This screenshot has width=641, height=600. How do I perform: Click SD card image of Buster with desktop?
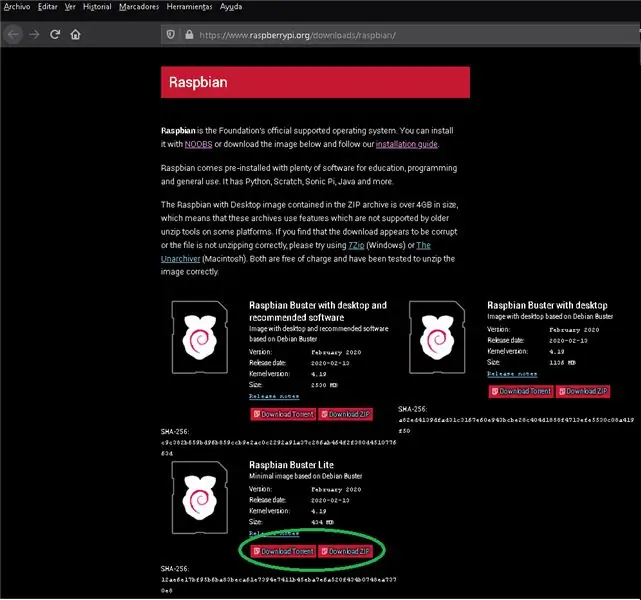click(437, 337)
